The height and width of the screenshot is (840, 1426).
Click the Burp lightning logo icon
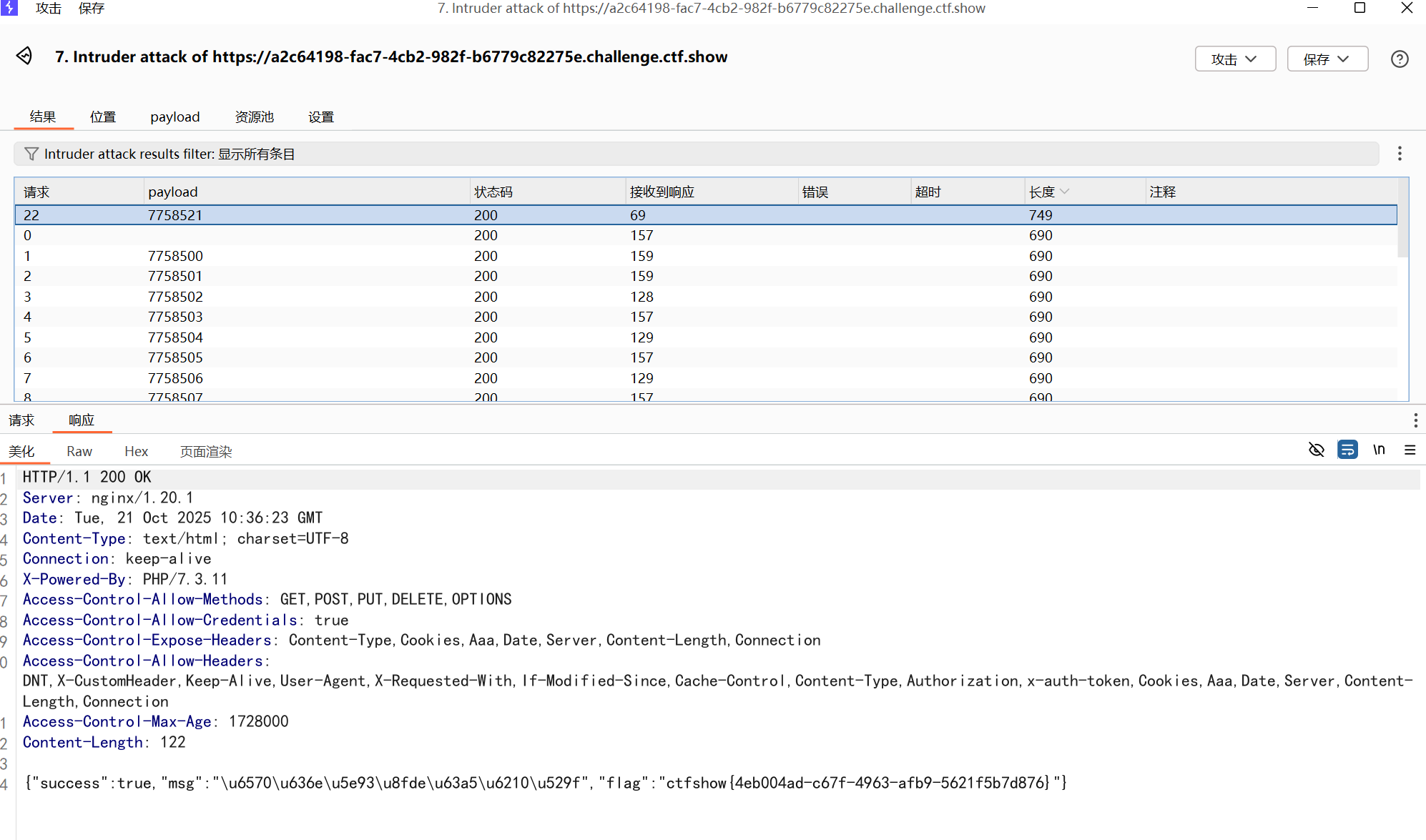9,8
